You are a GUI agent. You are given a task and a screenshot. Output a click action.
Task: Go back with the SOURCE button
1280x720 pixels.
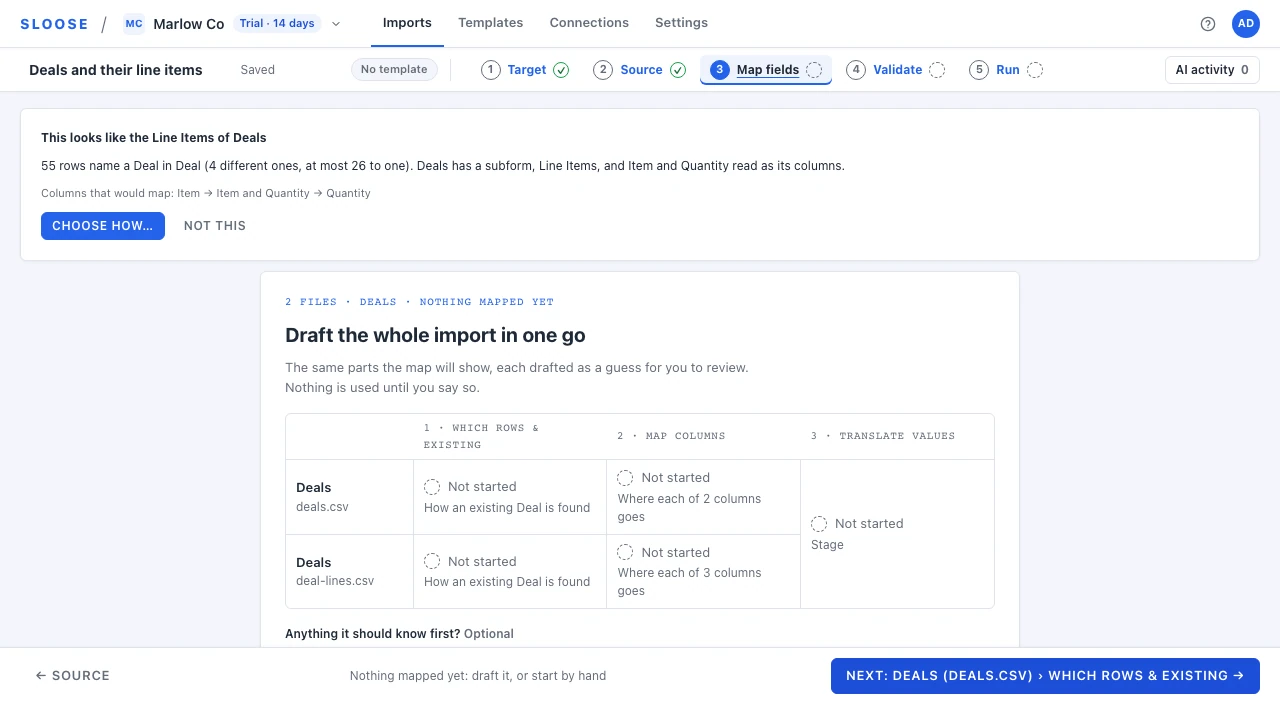point(73,676)
